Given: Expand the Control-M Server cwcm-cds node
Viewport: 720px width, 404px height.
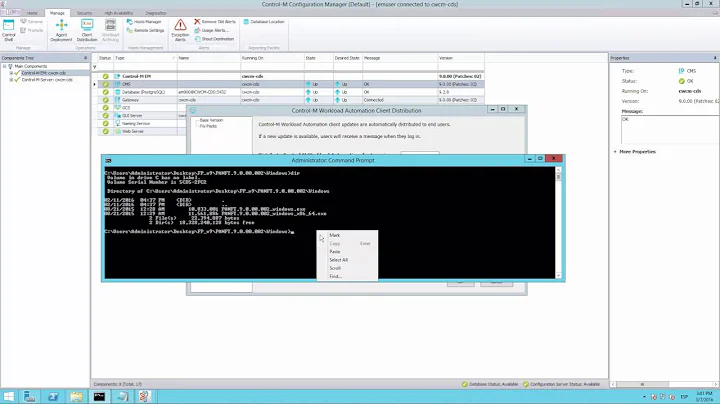Looking at the screenshot, I should [11, 80].
